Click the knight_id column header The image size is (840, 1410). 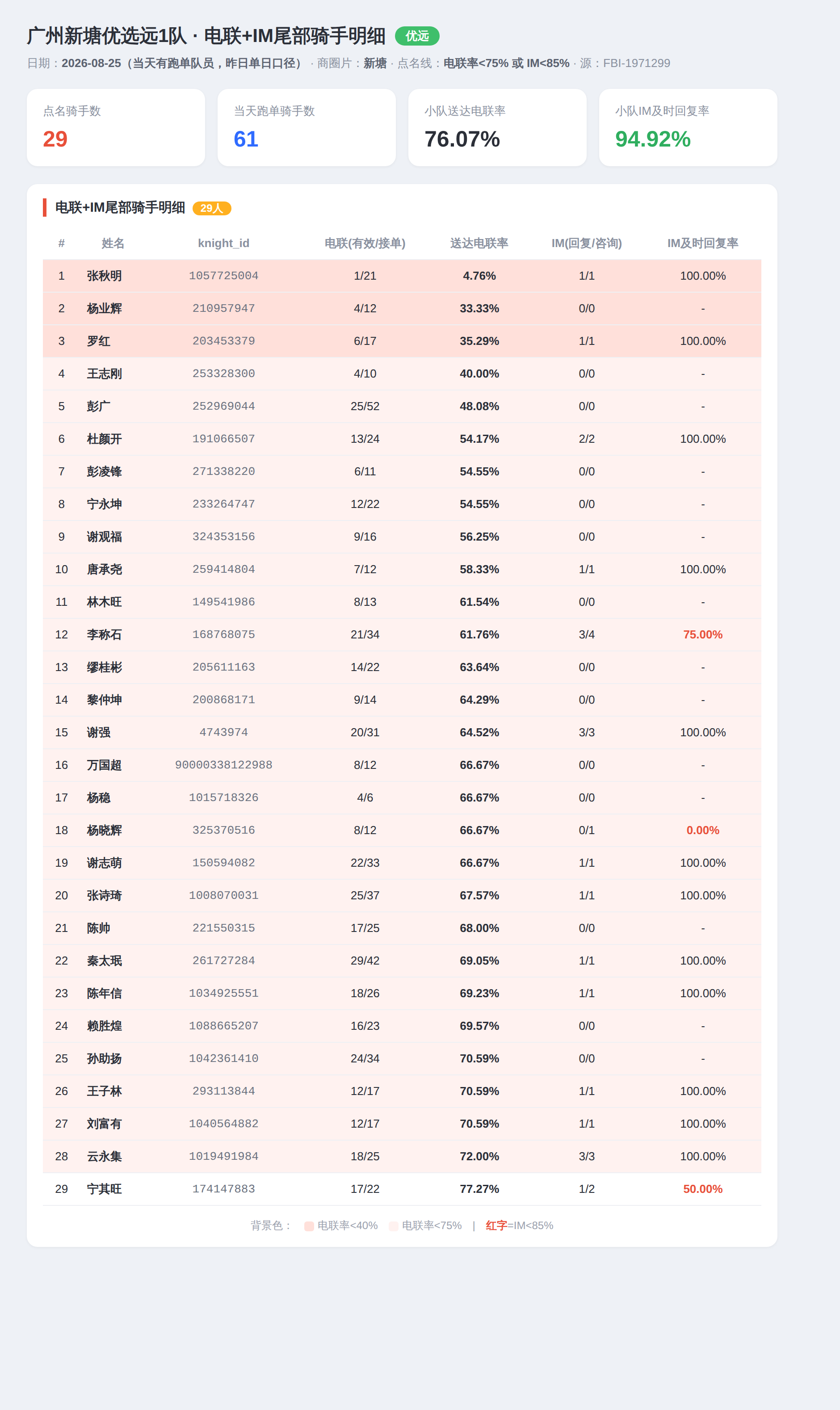point(223,243)
